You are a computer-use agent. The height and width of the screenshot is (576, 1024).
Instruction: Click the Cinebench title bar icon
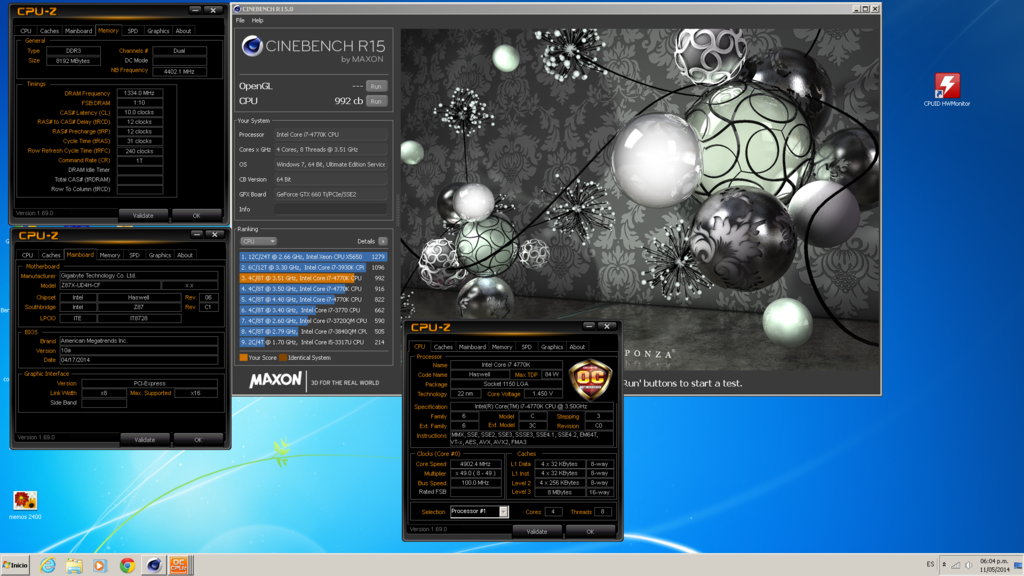237,9
